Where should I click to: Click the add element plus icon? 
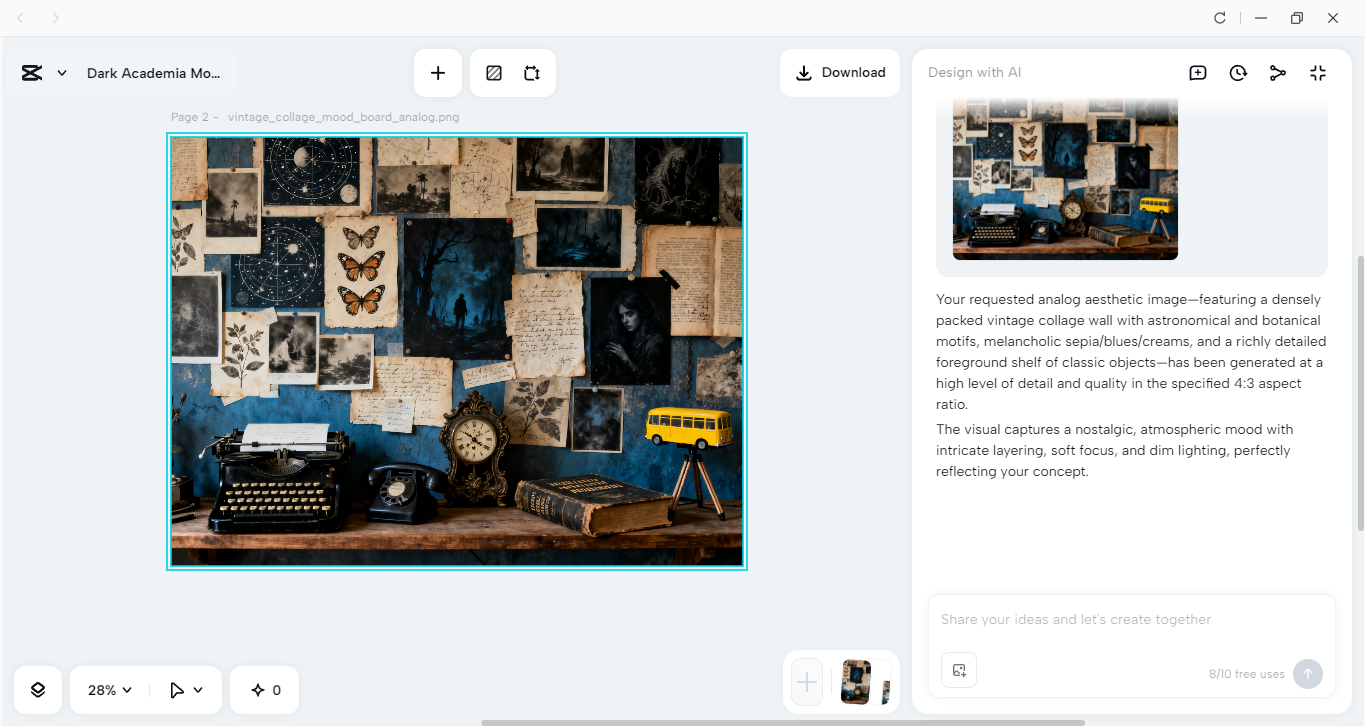coord(437,72)
